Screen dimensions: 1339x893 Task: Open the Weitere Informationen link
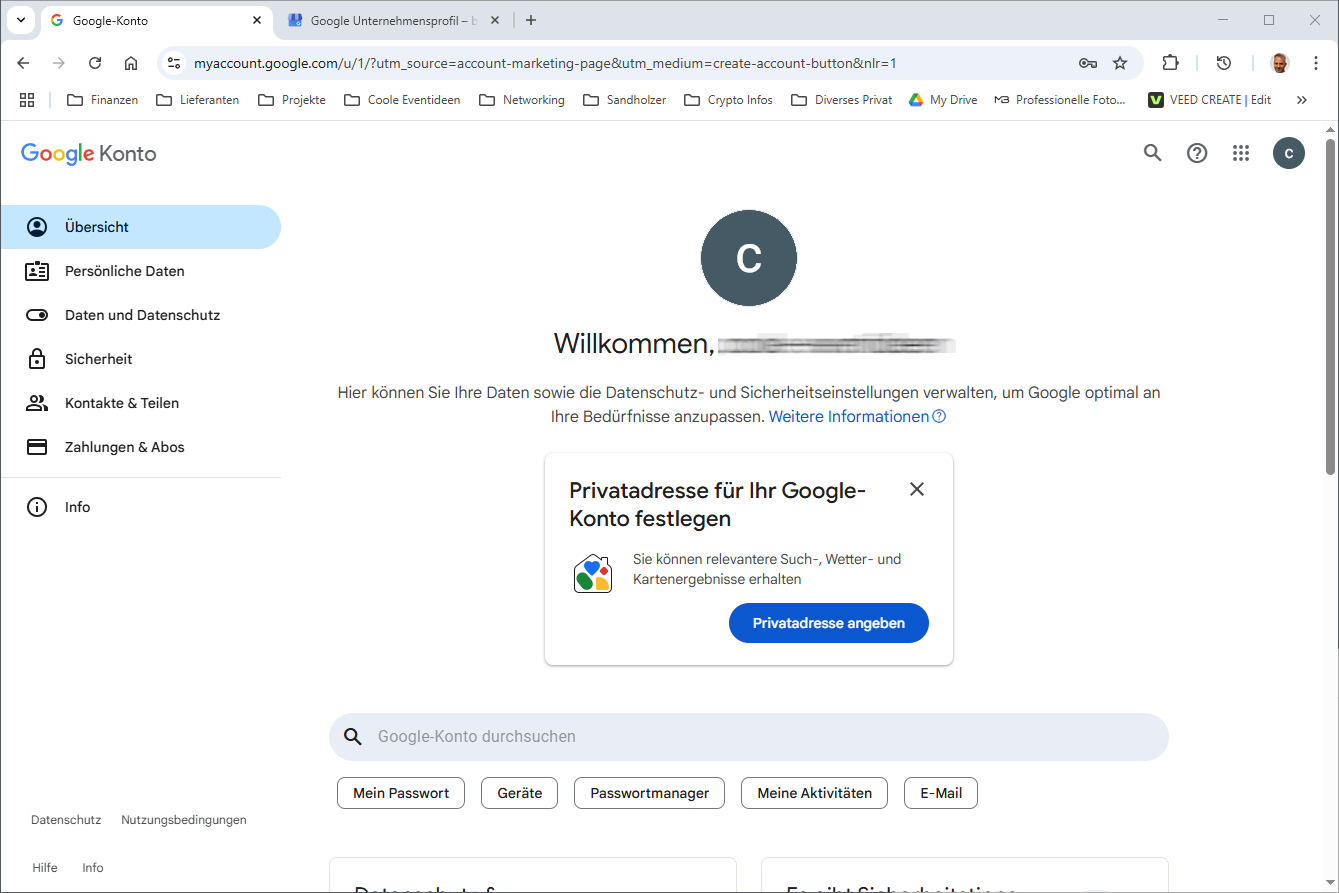click(x=849, y=417)
